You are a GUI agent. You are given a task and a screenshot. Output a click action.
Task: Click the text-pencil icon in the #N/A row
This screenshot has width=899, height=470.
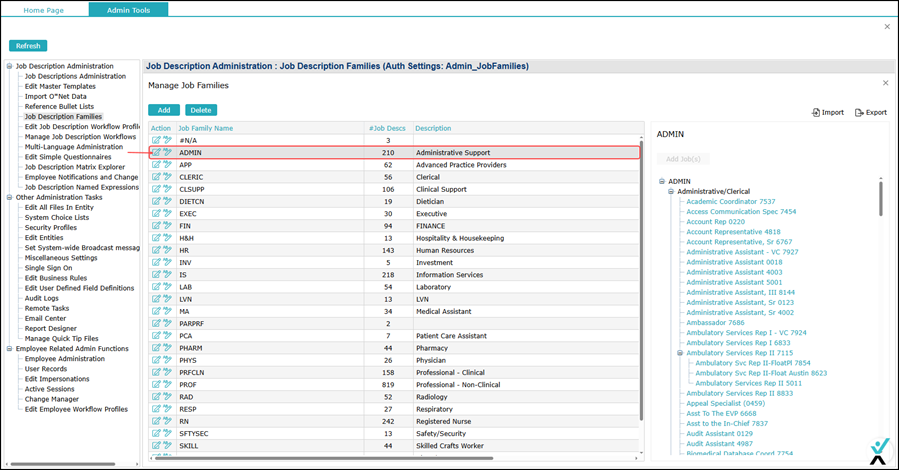tap(167, 140)
